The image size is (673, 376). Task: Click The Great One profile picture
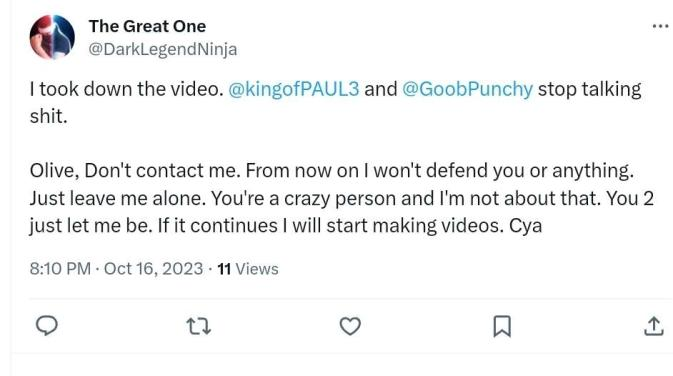[x=52, y=36]
